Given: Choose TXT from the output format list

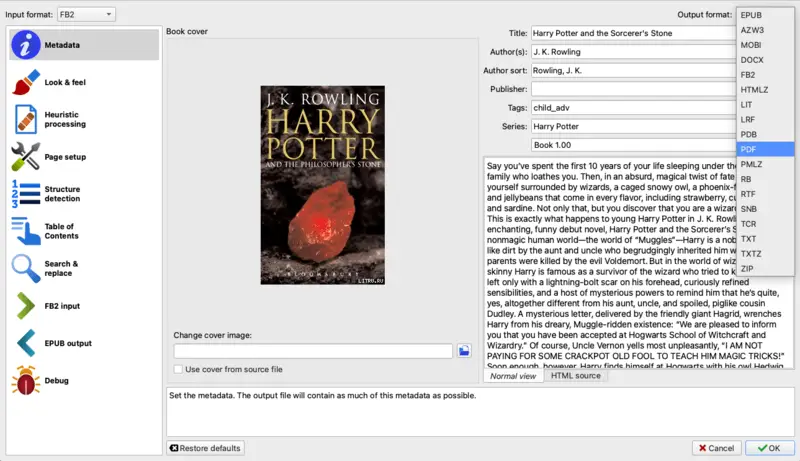Looking at the screenshot, I should point(765,239).
